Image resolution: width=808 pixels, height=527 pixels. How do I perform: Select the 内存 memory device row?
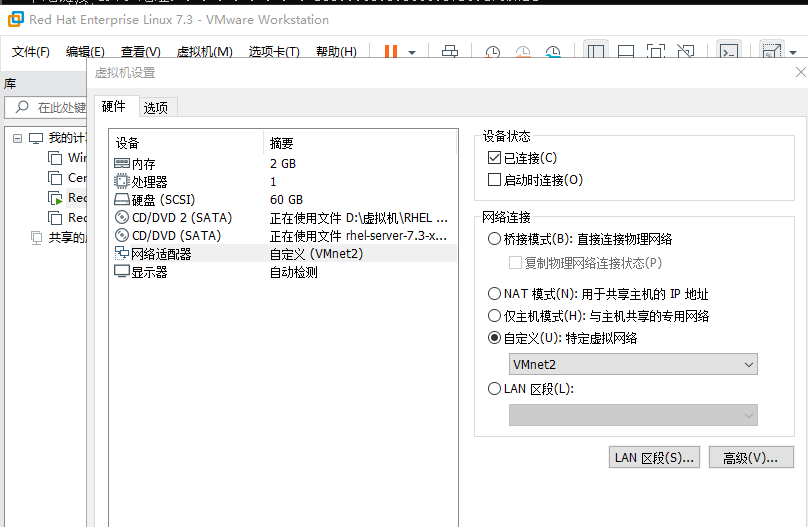282,164
